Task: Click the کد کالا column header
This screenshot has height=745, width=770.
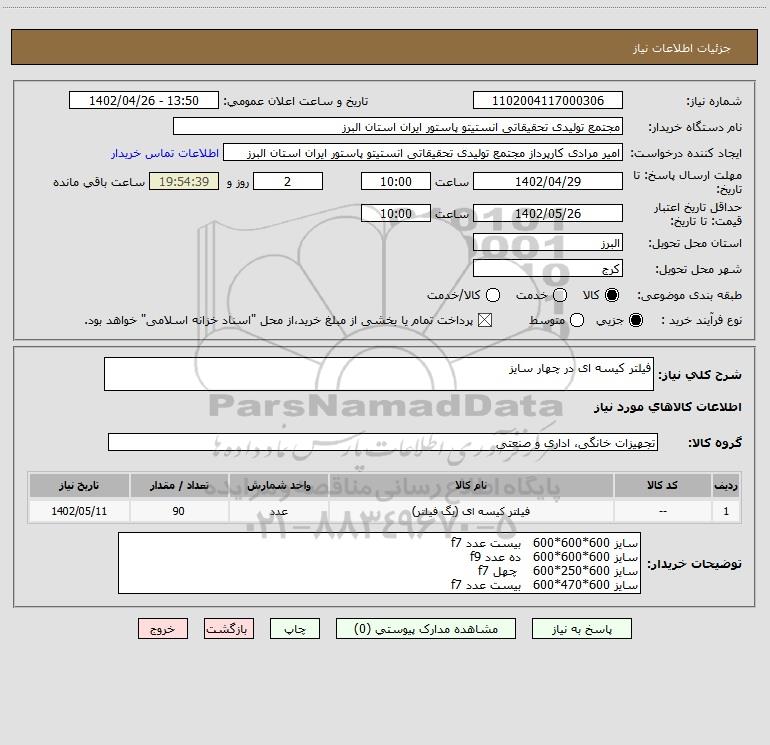Action: pos(662,485)
